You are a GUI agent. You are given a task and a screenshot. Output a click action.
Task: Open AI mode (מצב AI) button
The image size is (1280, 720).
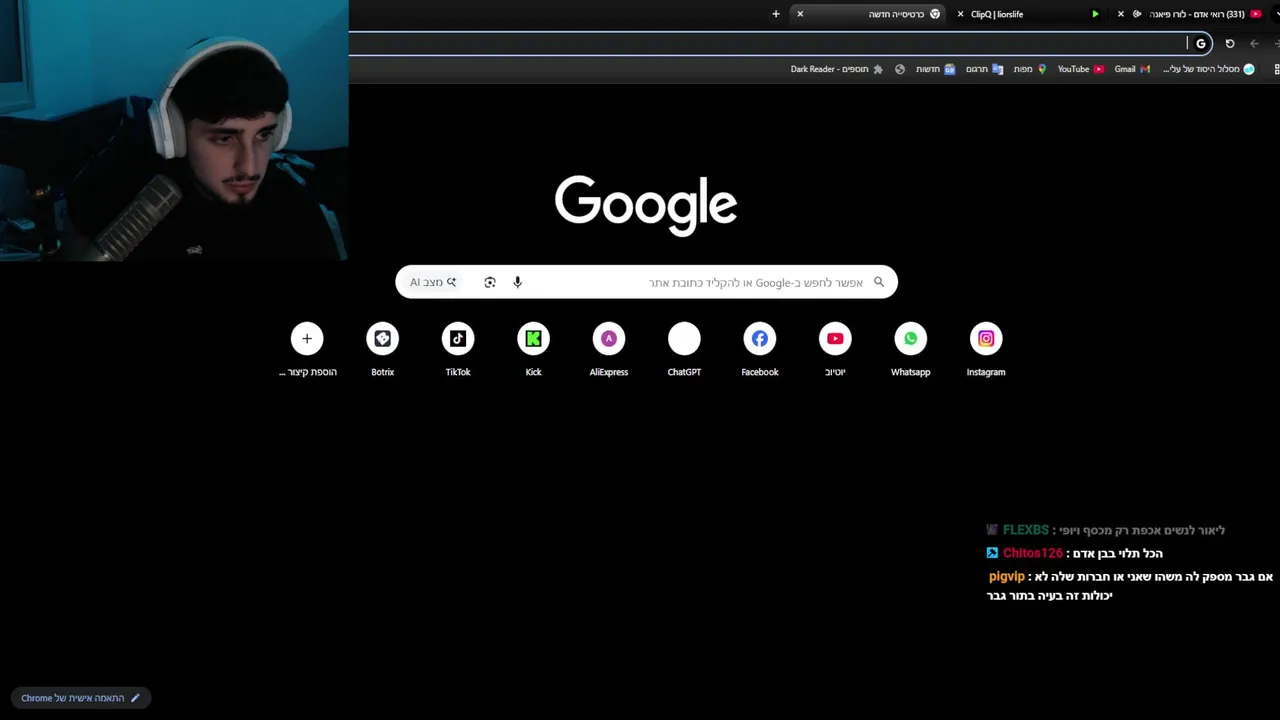click(x=433, y=282)
